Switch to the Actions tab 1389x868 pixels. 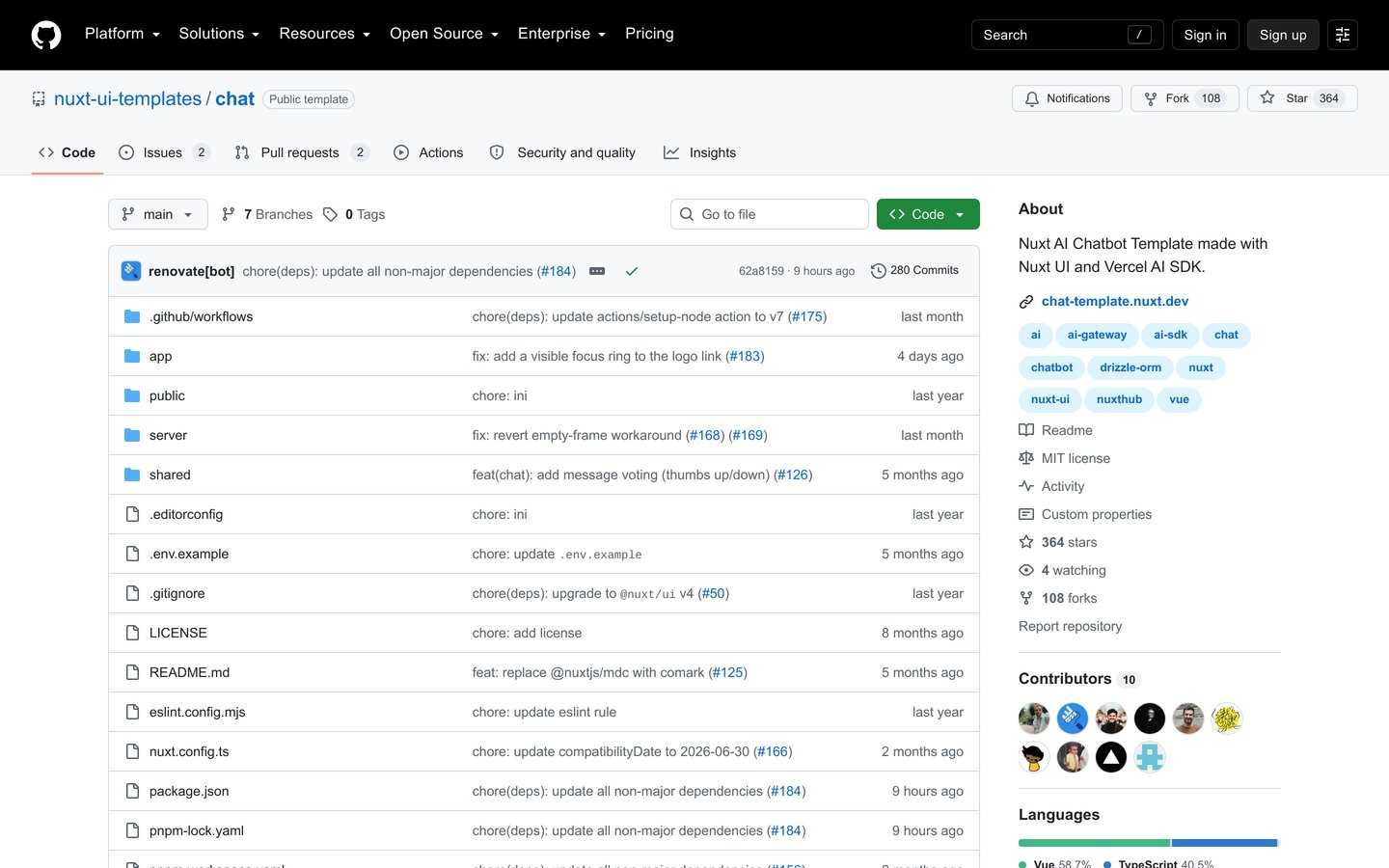428,152
